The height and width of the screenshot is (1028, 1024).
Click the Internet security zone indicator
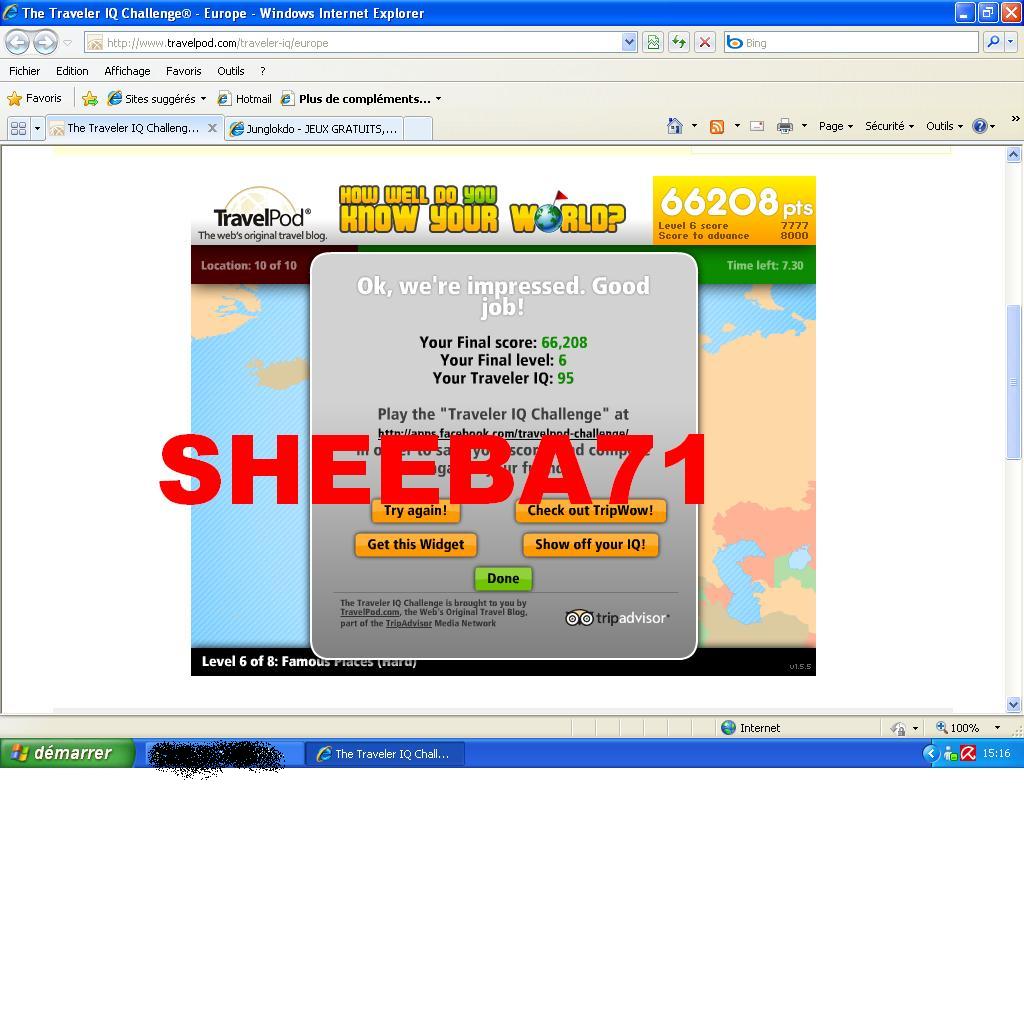(751, 728)
